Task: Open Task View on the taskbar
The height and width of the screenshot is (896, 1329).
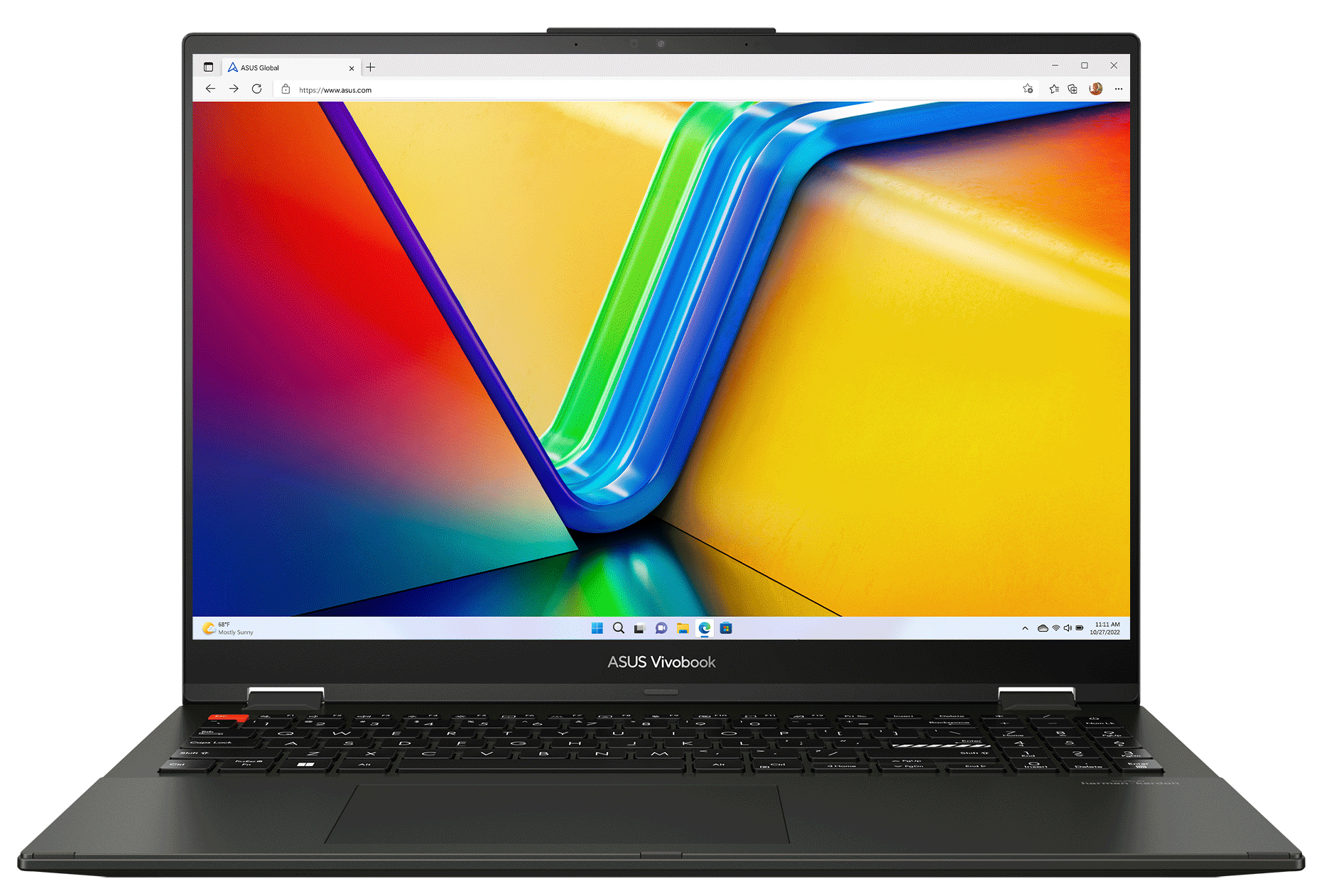Action: tap(639, 628)
